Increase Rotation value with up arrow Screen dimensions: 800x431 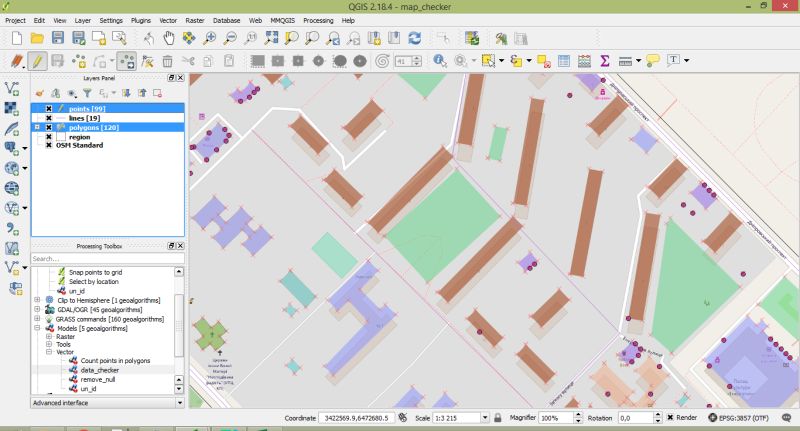pyautogui.click(x=658, y=415)
